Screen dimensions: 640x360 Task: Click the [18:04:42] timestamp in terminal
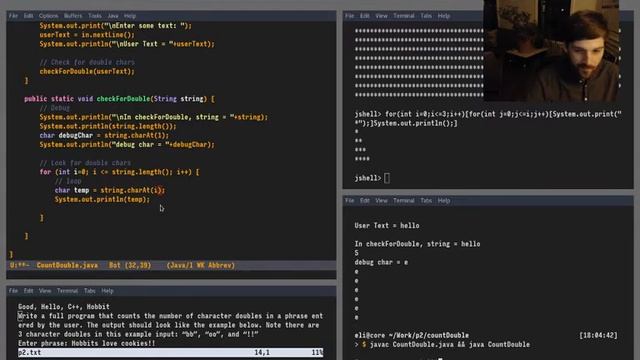pyautogui.click(x=598, y=336)
